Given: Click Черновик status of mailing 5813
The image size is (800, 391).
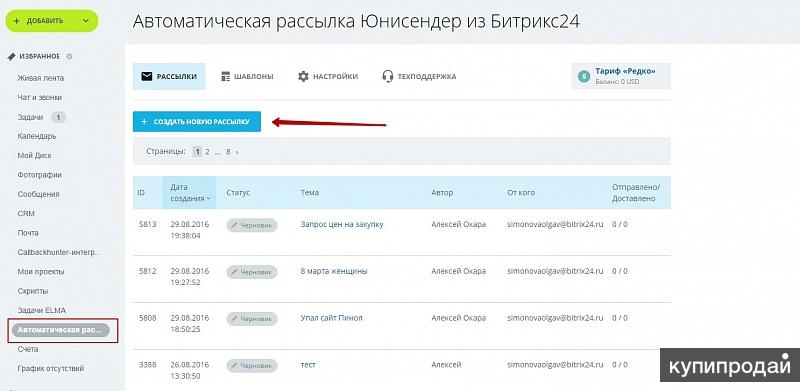Looking at the screenshot, I should [252, 225].
